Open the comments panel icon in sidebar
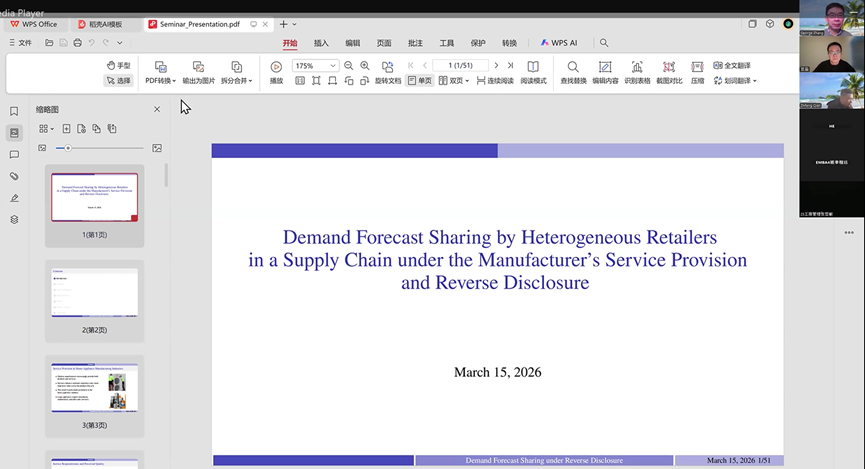Viewport: 865px width, 469px height. pyautogui.click(x=14, y=155)
